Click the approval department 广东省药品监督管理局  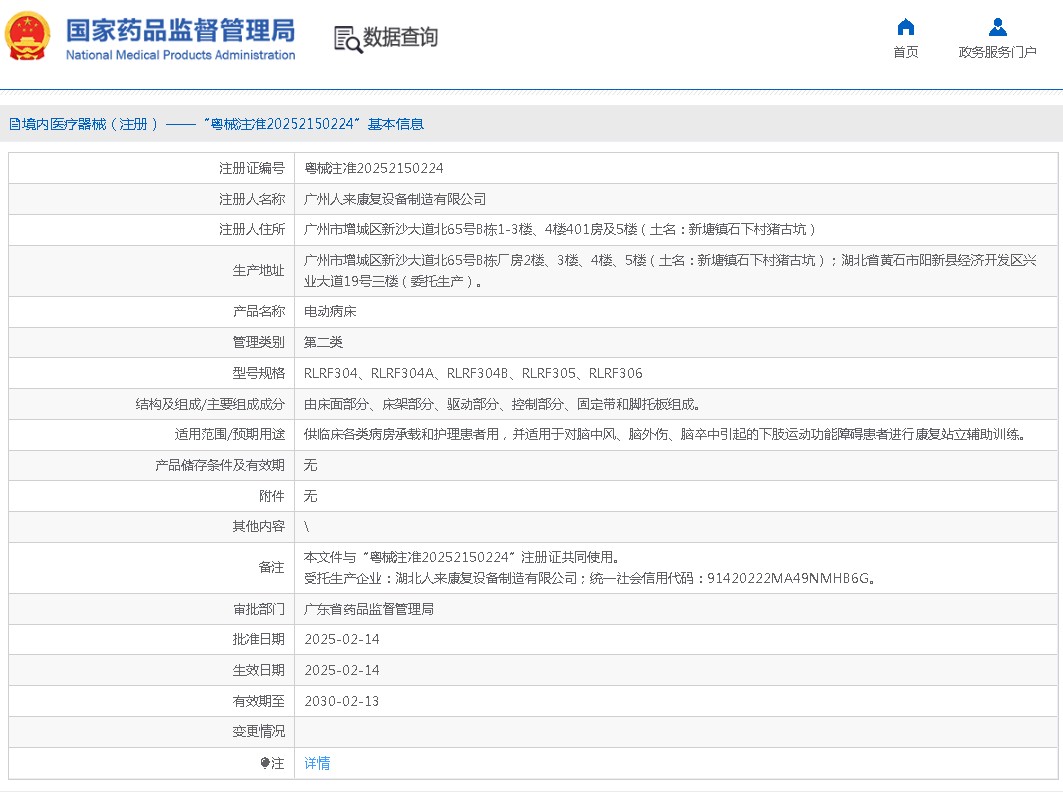[x=369, y=609]
